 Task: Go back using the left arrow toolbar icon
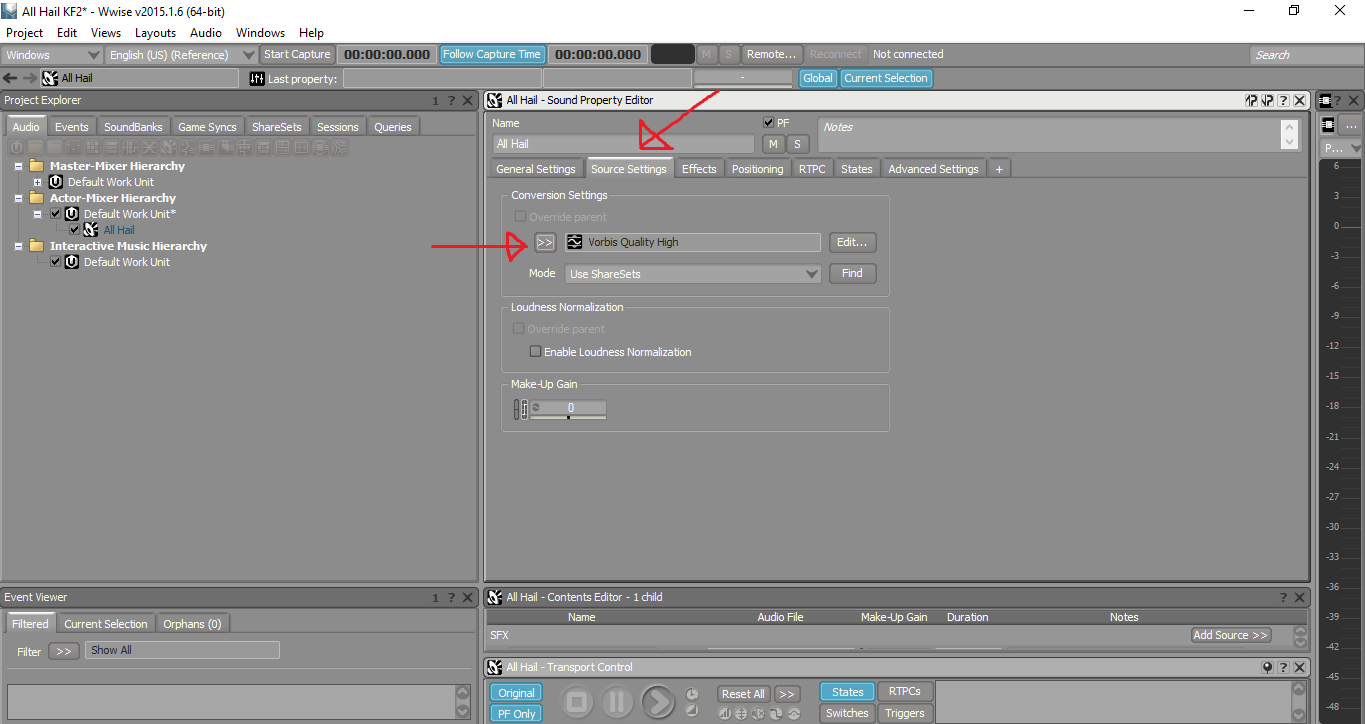(10, 78)
